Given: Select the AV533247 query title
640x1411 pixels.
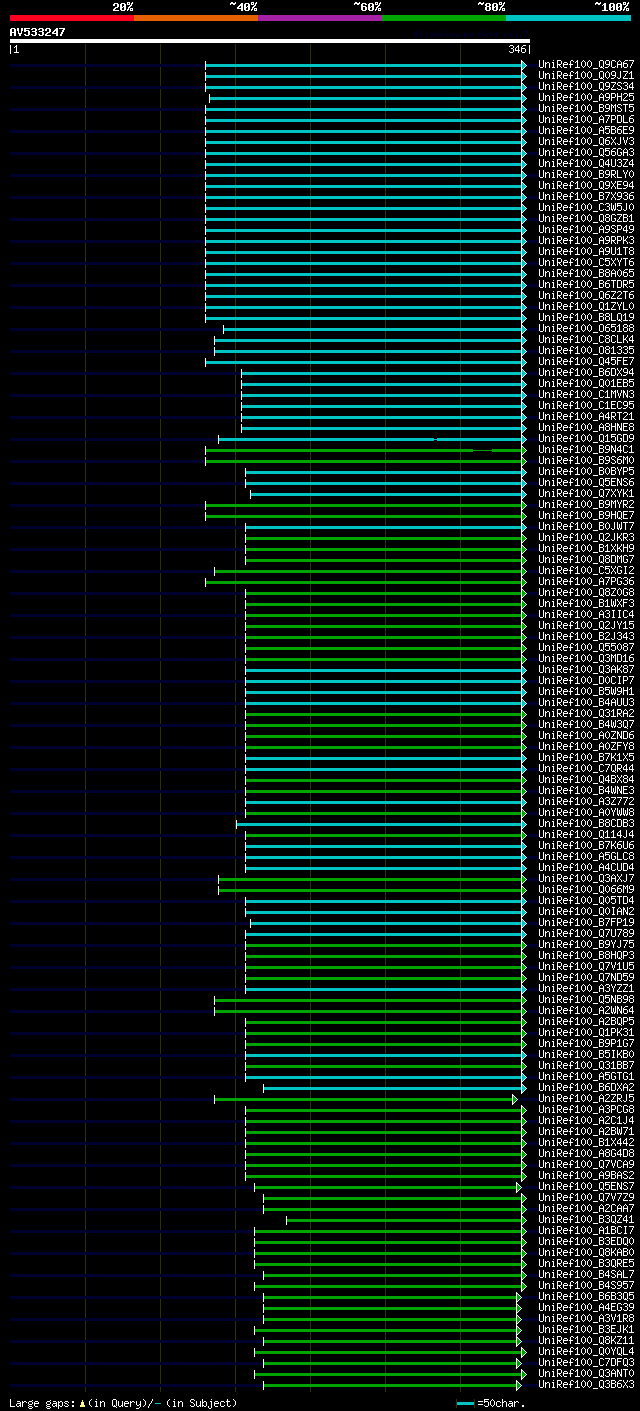Looking at the screenshot, I should [38, 32].
